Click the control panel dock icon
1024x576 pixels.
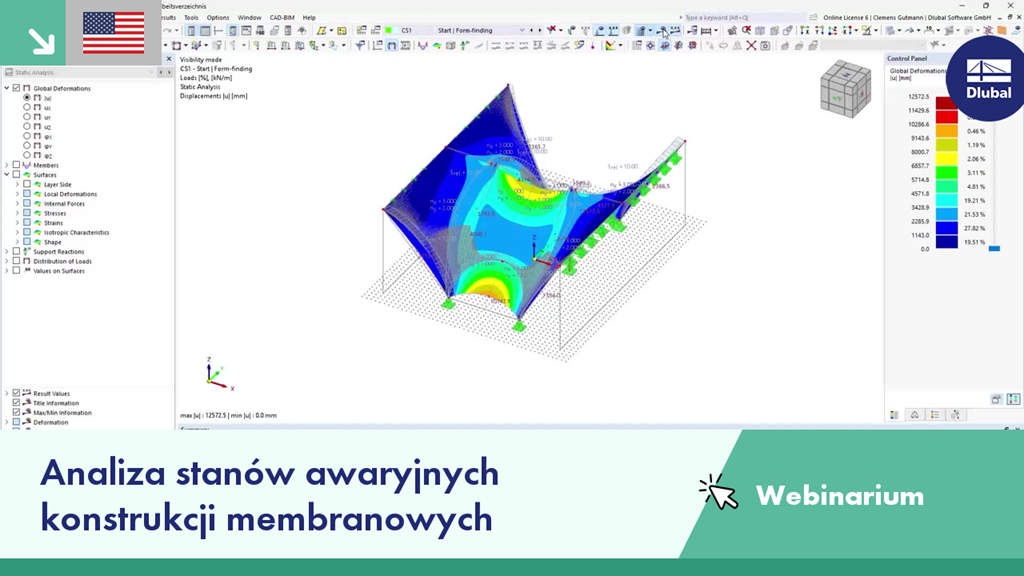996,399
